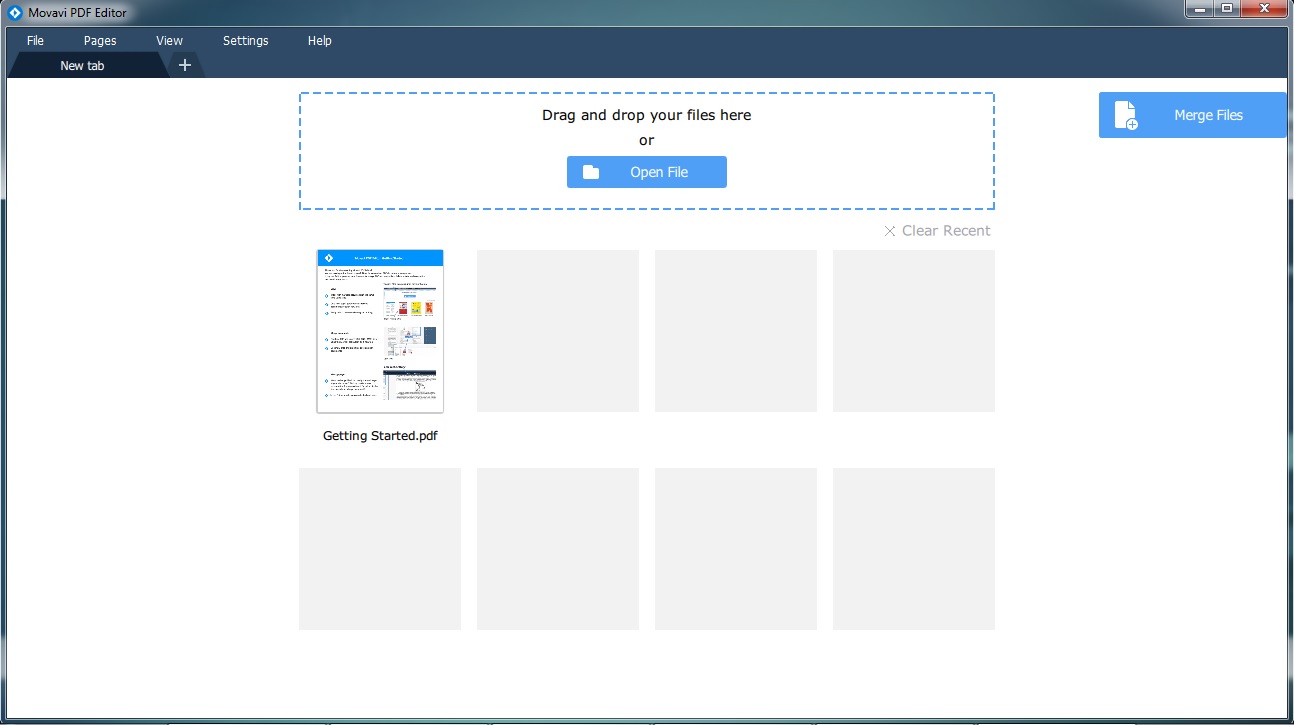The width and height of the screenshot is (1294, 725).
Task: Add a new tab with plus icon
Action: click(x=184, y=65)
